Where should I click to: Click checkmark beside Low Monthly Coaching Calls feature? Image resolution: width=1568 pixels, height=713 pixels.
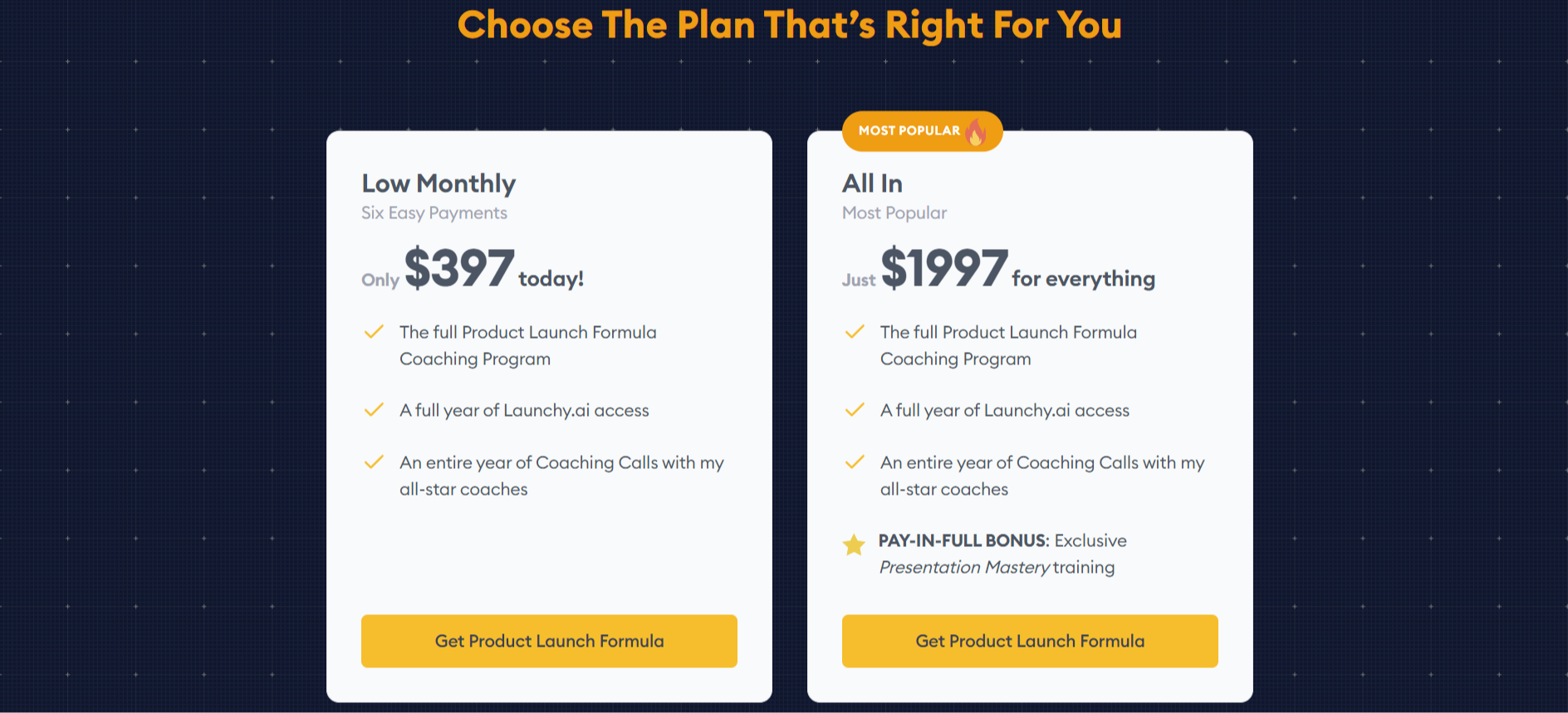click(374, 462)
